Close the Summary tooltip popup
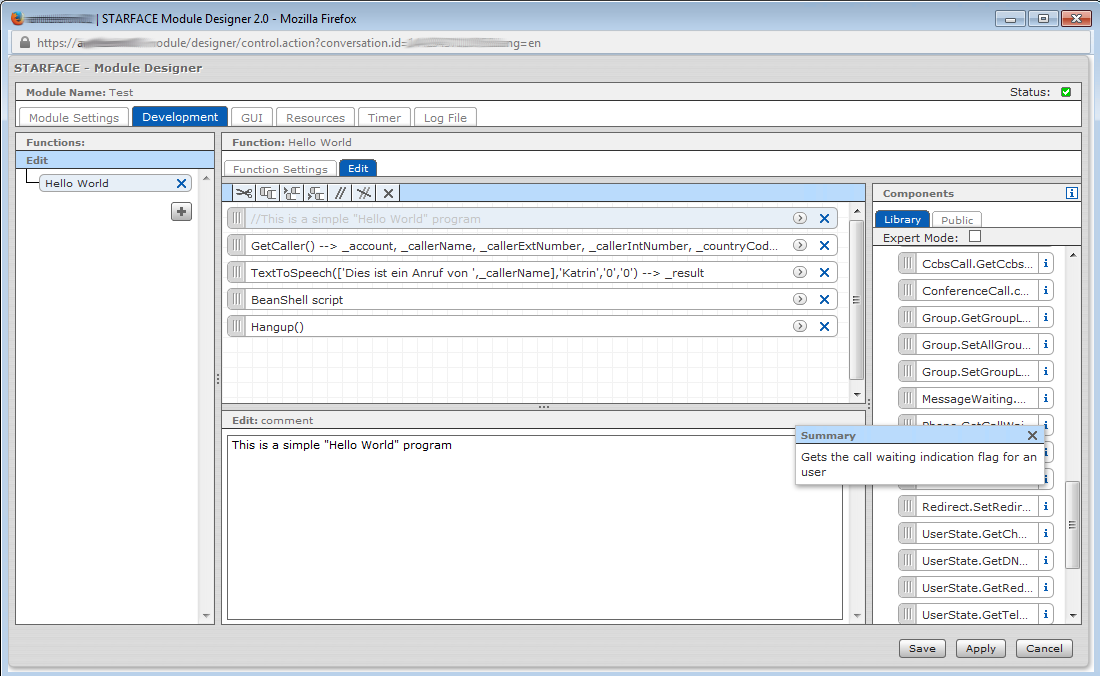This screenshot has width=1100, height=676. coord(1032,436)
